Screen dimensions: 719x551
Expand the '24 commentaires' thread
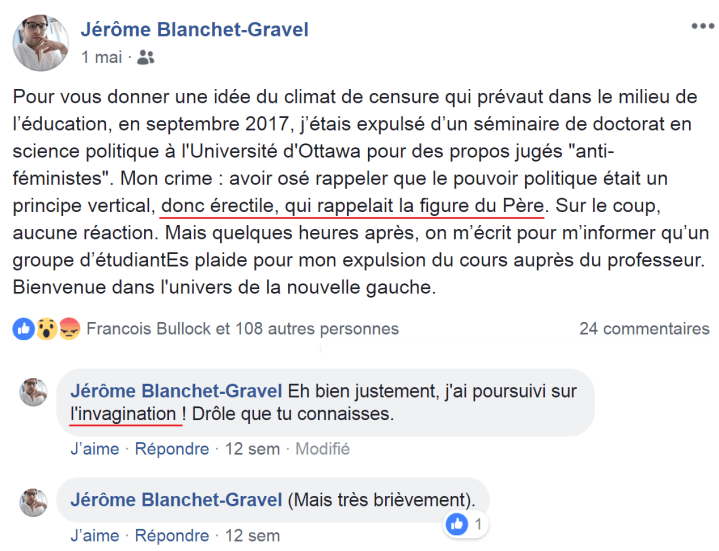644,329
